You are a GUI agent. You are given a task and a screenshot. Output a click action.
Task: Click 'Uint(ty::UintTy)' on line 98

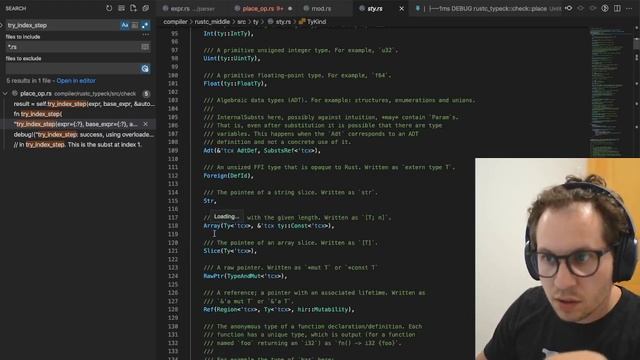232,58
